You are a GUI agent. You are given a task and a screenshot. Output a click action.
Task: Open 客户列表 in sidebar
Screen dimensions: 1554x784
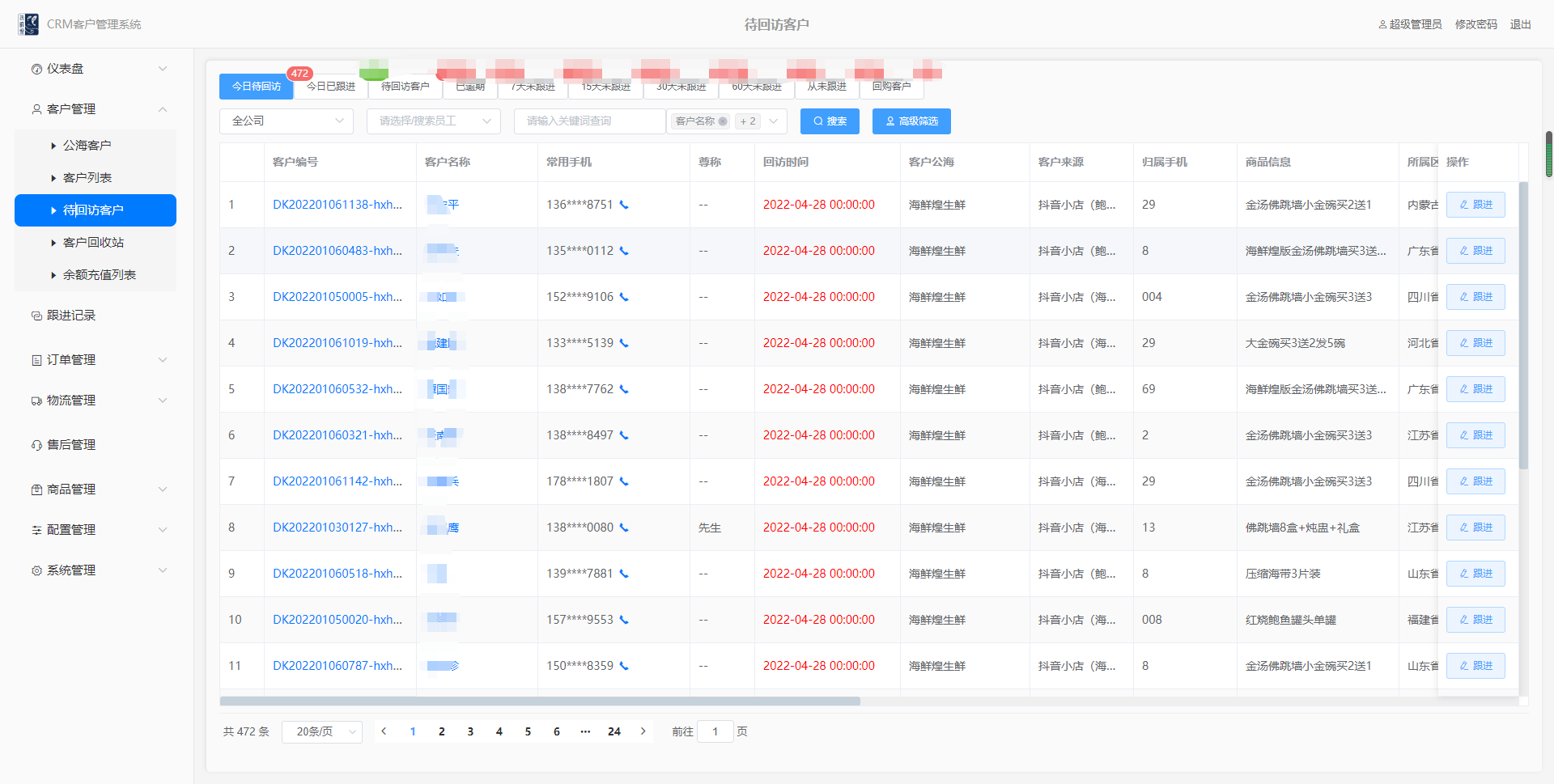tap(96, 178)
